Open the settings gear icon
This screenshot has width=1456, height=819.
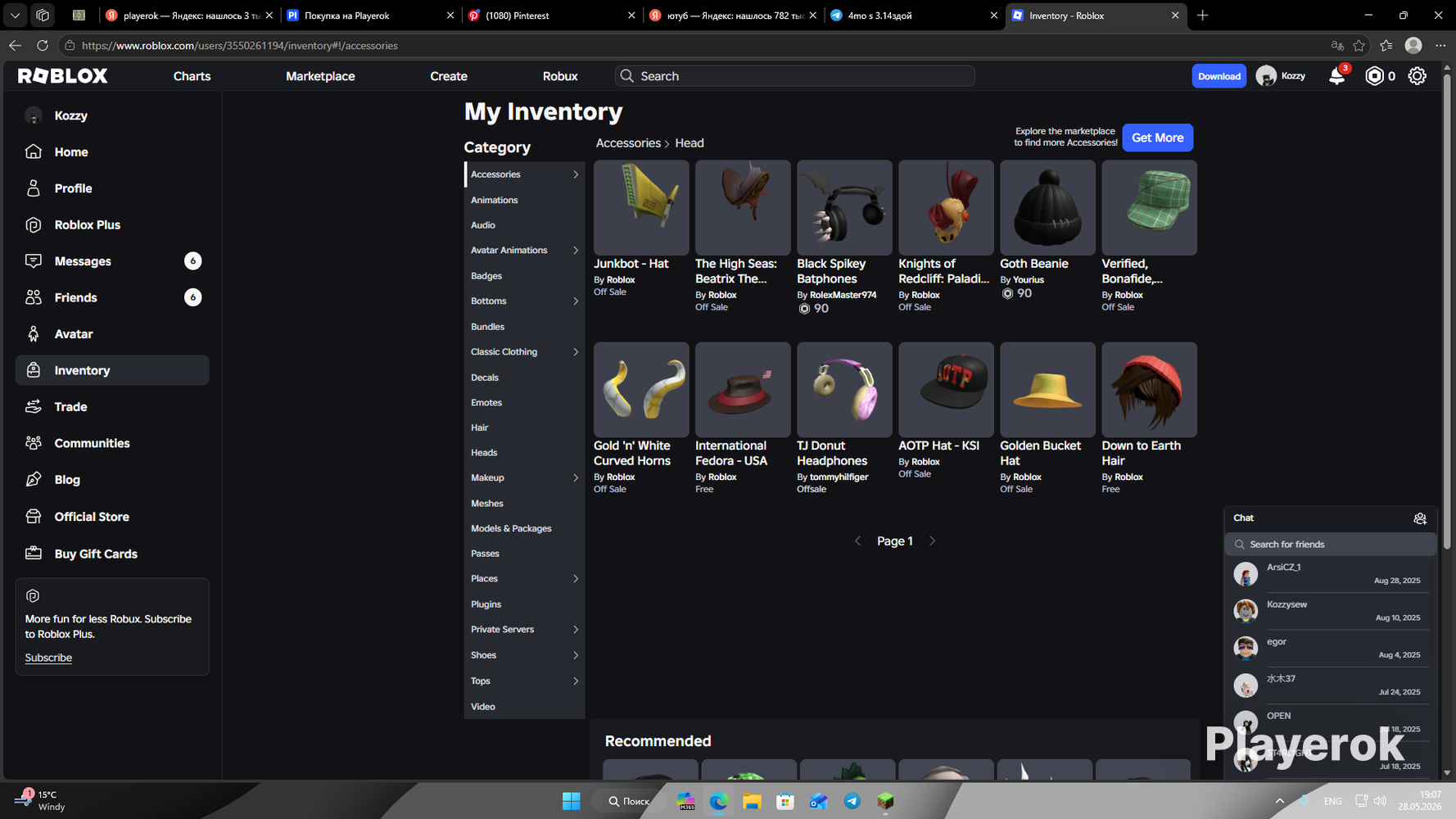coord(1417,76)
